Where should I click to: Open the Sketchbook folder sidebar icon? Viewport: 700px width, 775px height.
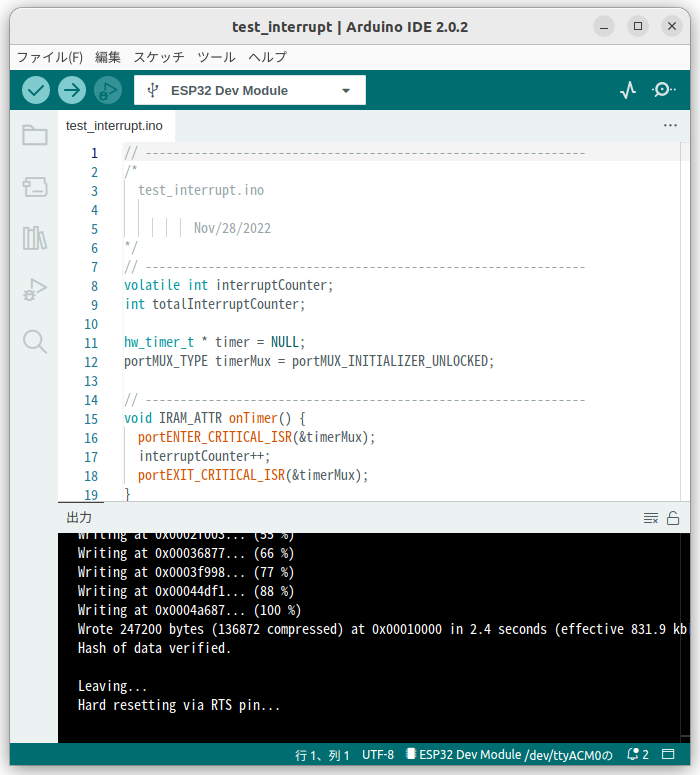click(x=35, y=134)
